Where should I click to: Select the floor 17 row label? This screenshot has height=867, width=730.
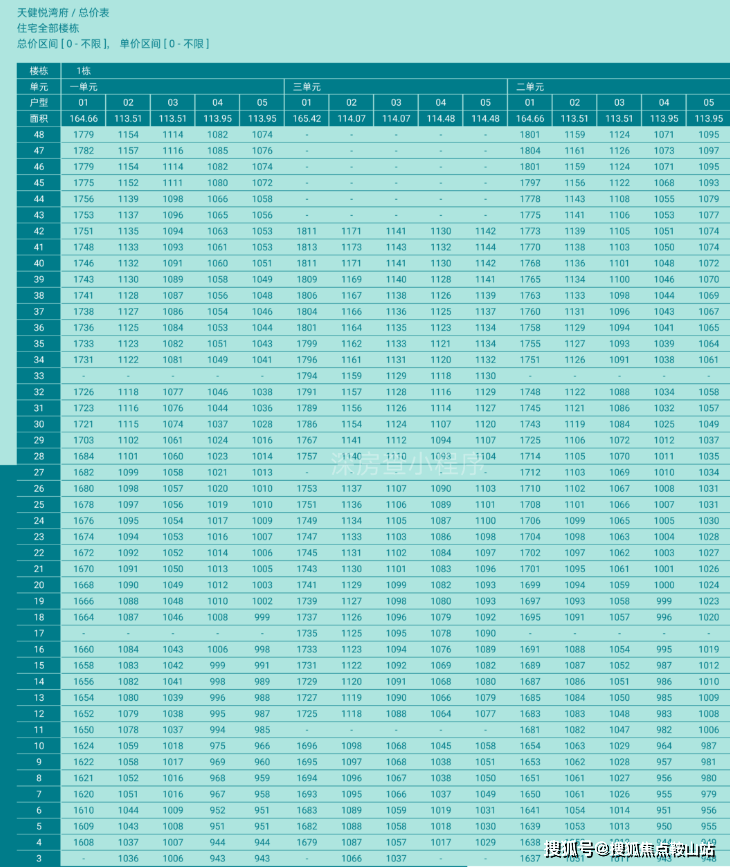pos(39,633)
